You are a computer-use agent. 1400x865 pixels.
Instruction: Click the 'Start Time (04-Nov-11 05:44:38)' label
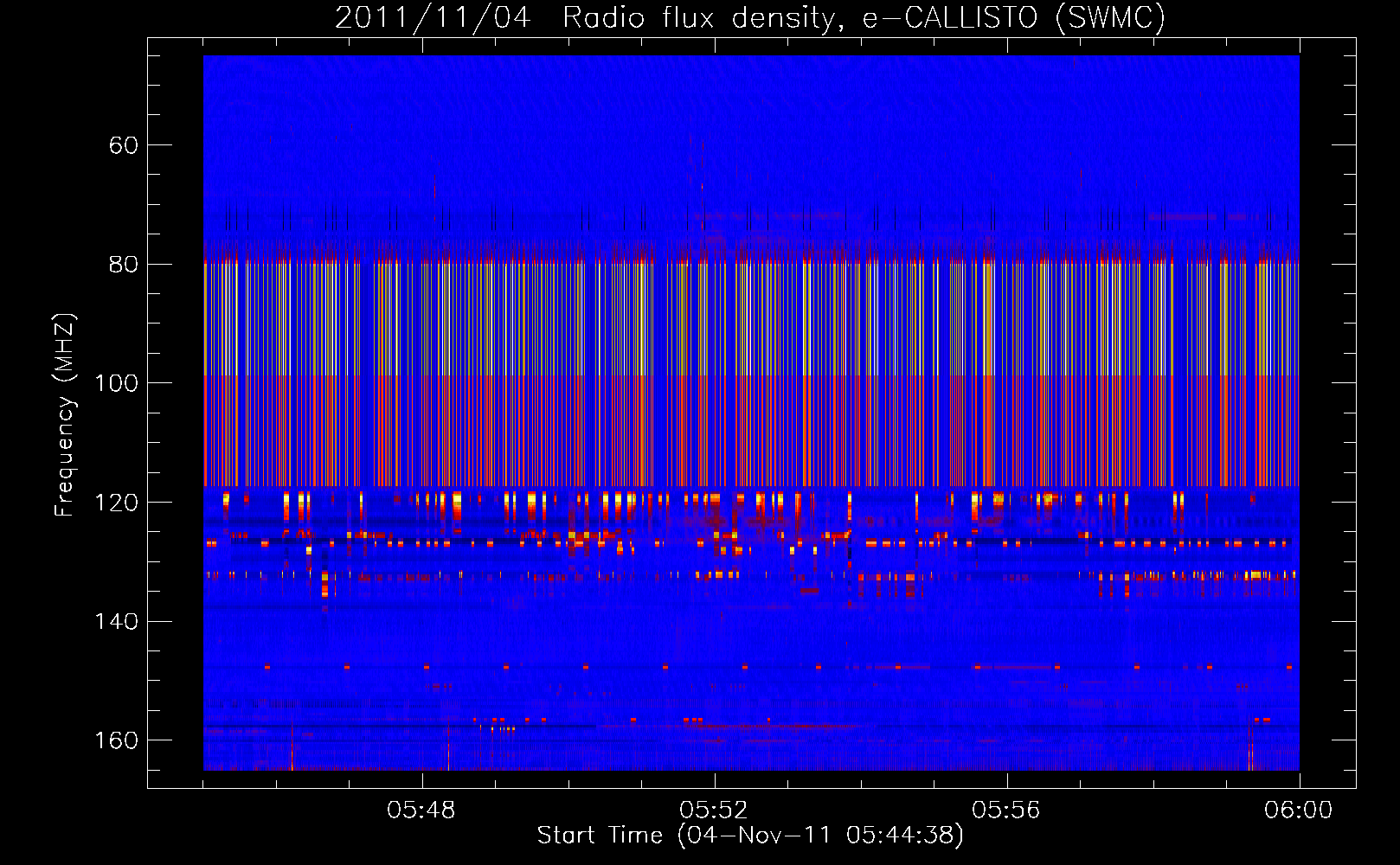[x=750, y=836]
